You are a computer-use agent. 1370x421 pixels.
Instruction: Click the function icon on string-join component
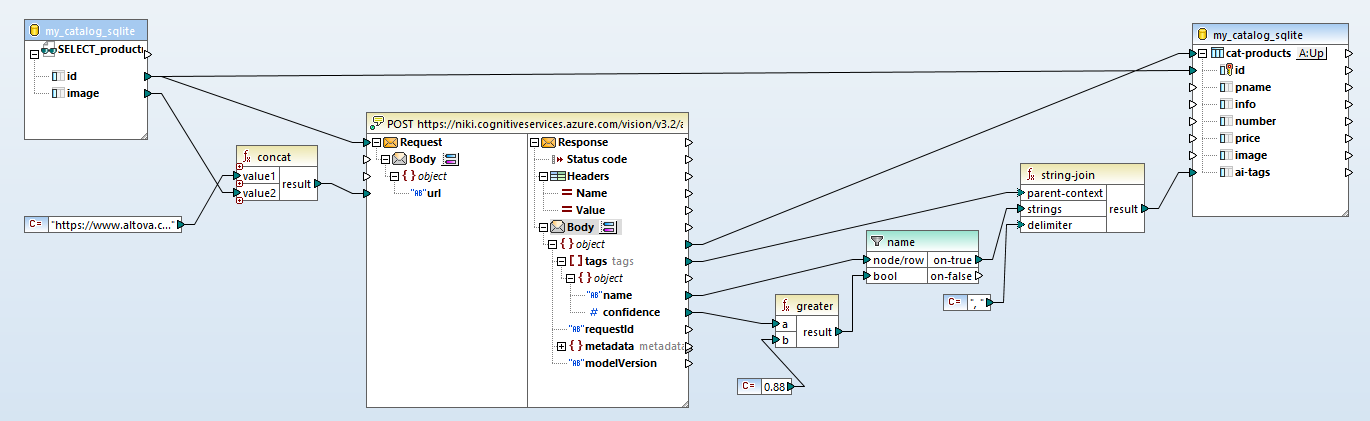click(x=1031, y=174)
